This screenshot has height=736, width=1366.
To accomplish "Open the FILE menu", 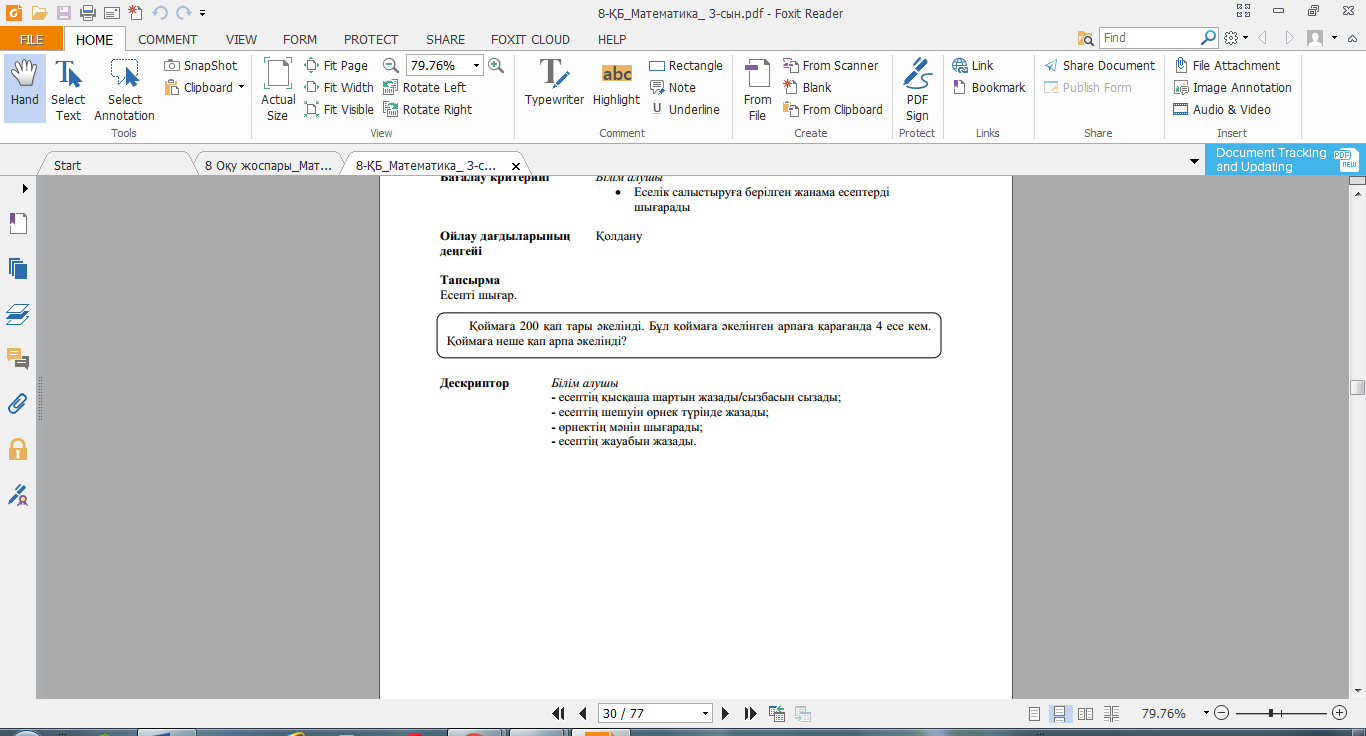I will click(x=32, y=40).
